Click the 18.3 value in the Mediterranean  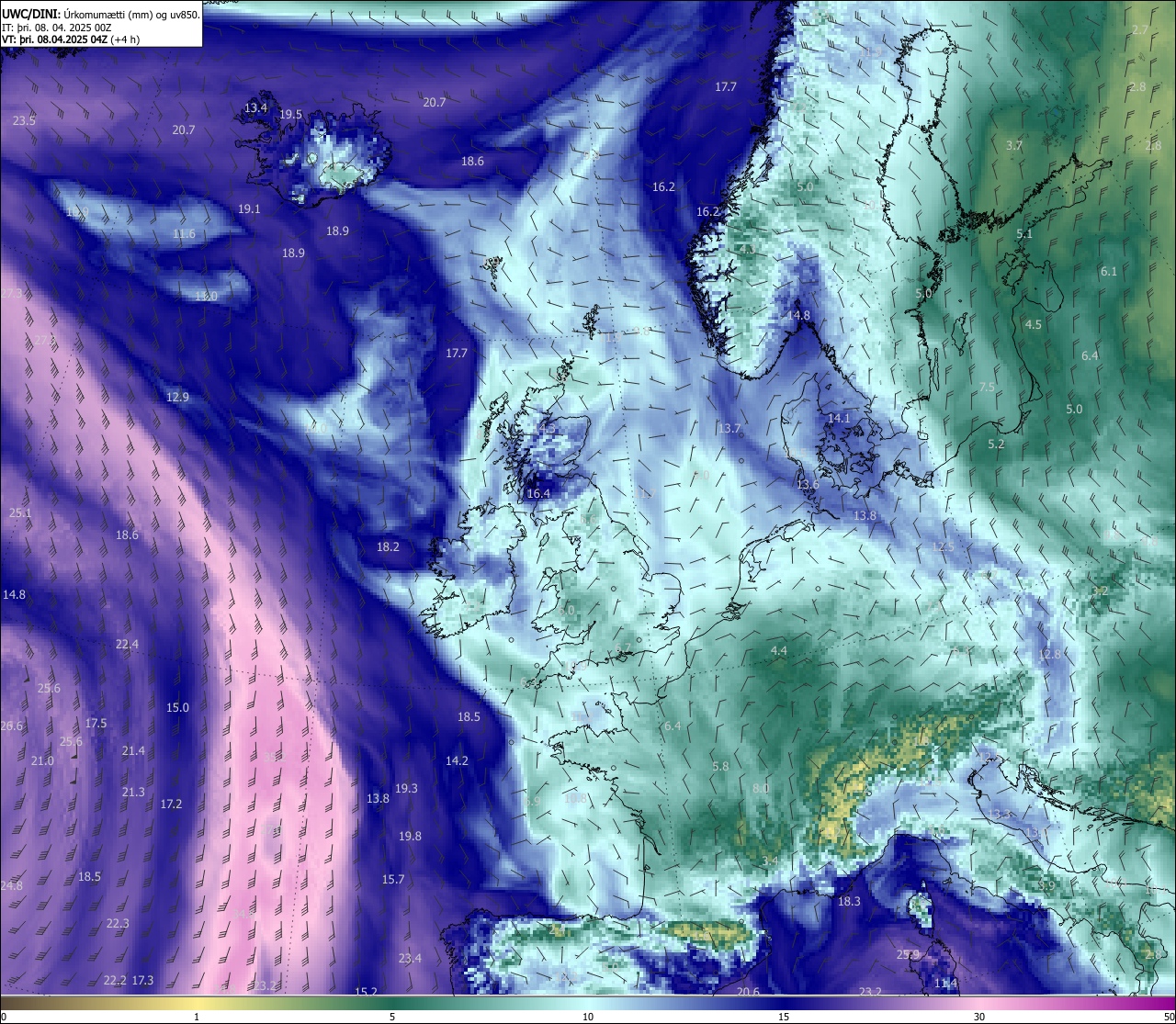coord(849,901)
